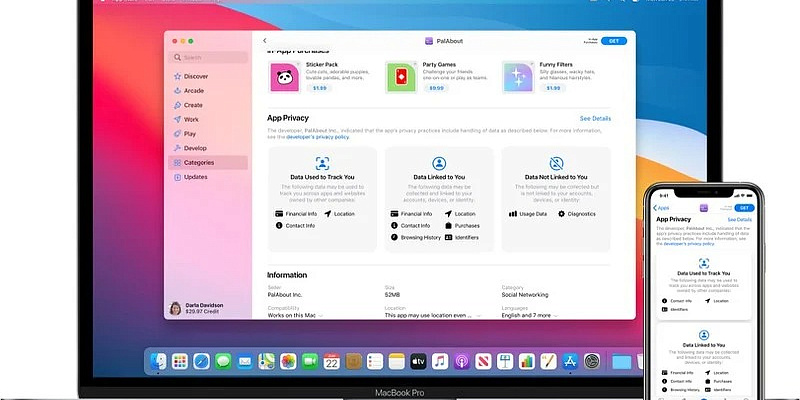Open Reminders from the dock
The width and height of the screenshot is (800, 400).
tap(375, 361)
